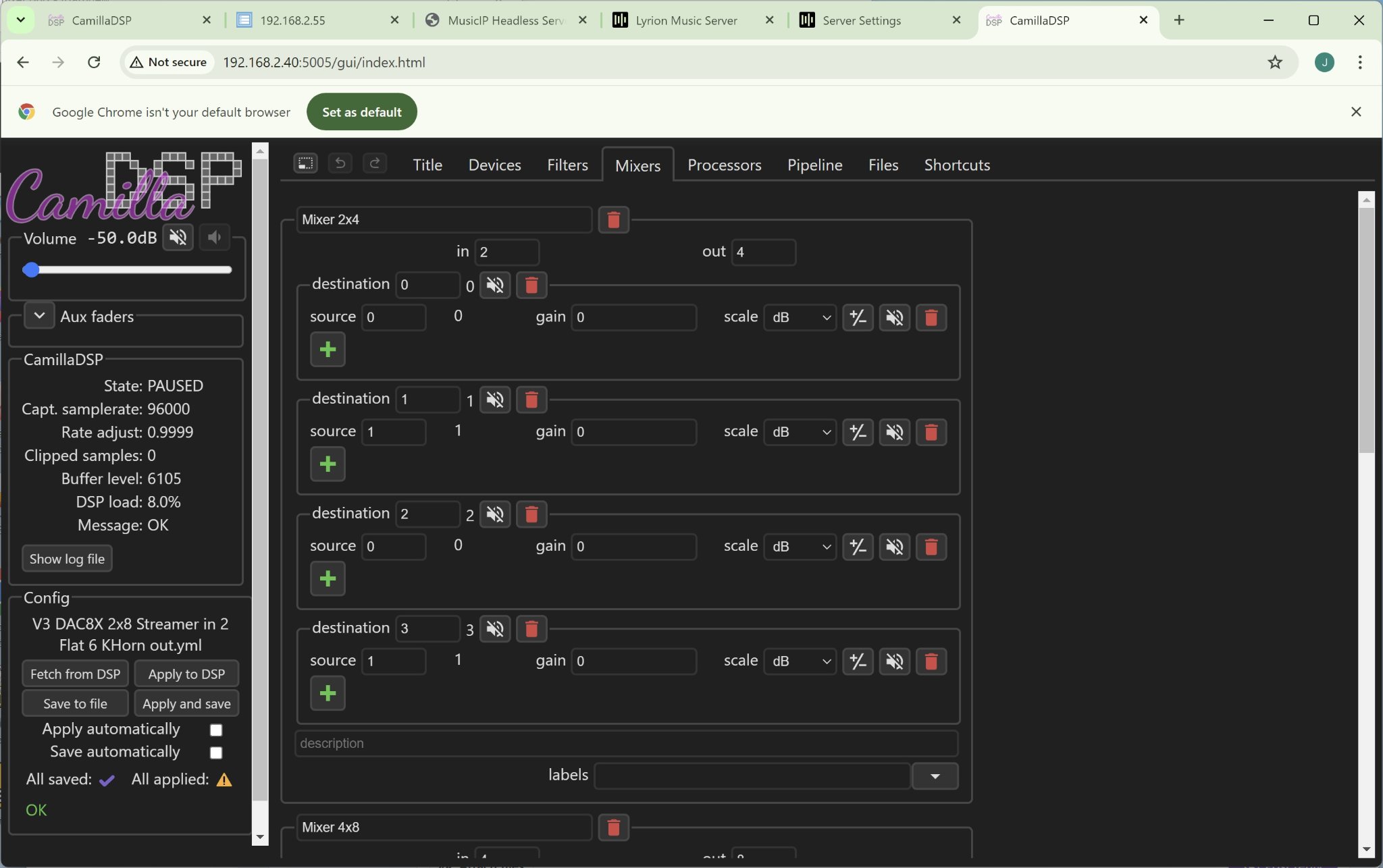Viewport: 1383px width, 868px height.
Task: Invert polarity of destination 0 source
Action: pyautogui.click(x=858, y=317)
